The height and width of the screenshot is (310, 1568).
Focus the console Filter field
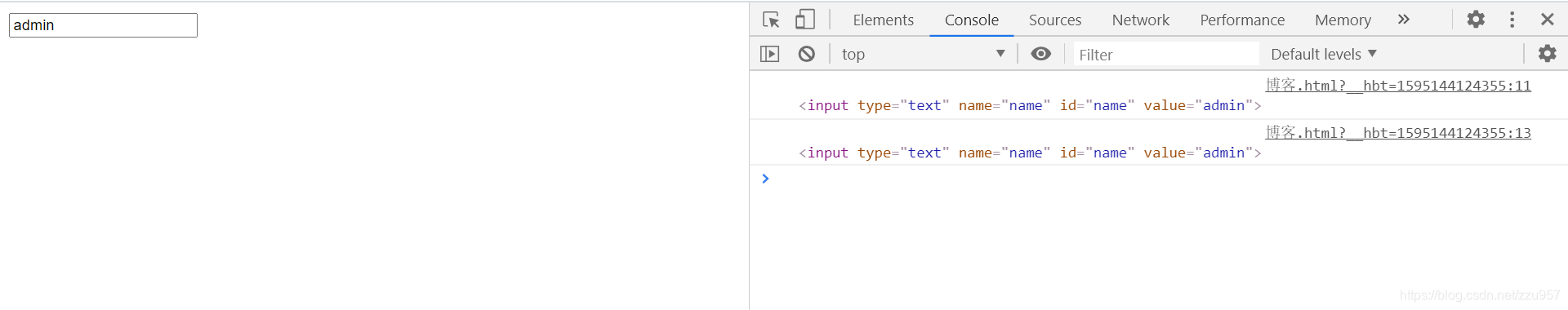click(1166, 55)
